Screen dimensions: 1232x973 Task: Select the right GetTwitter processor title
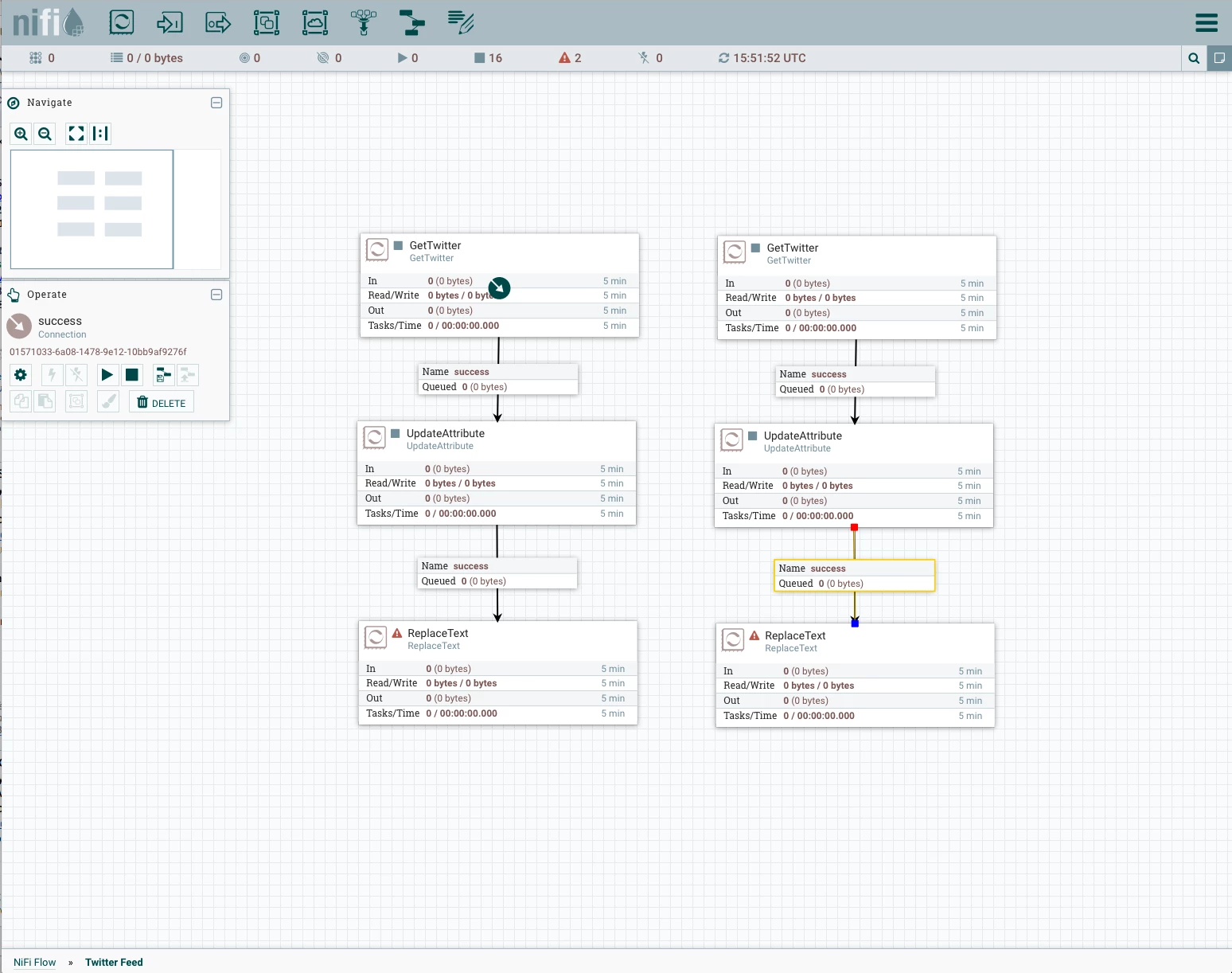point(793,248)
